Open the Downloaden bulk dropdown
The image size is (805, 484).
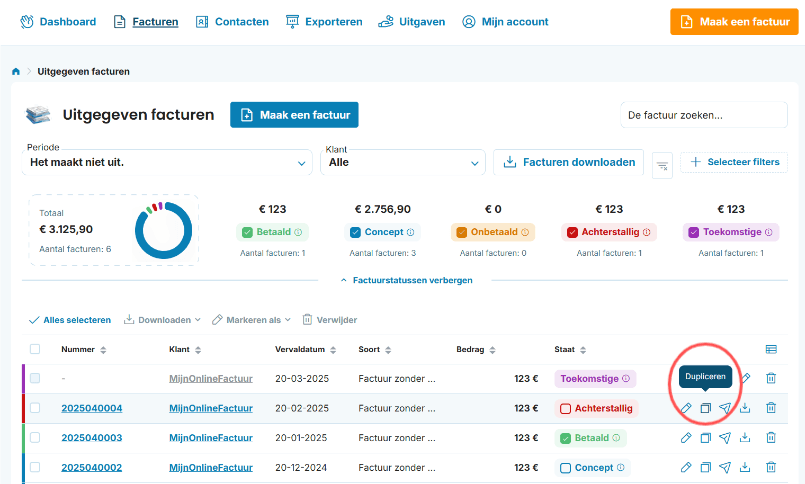coord(162,320)
